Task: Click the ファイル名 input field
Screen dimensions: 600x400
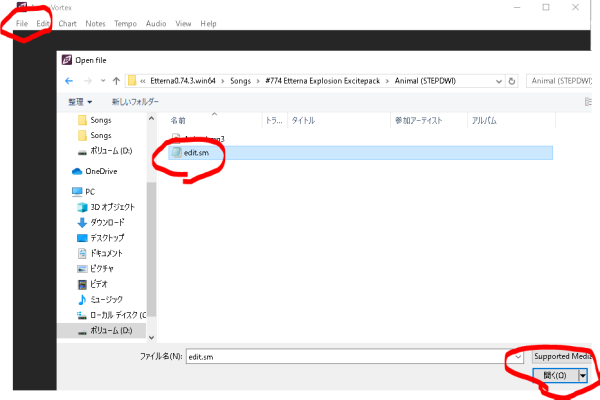Action: point(345,356)
